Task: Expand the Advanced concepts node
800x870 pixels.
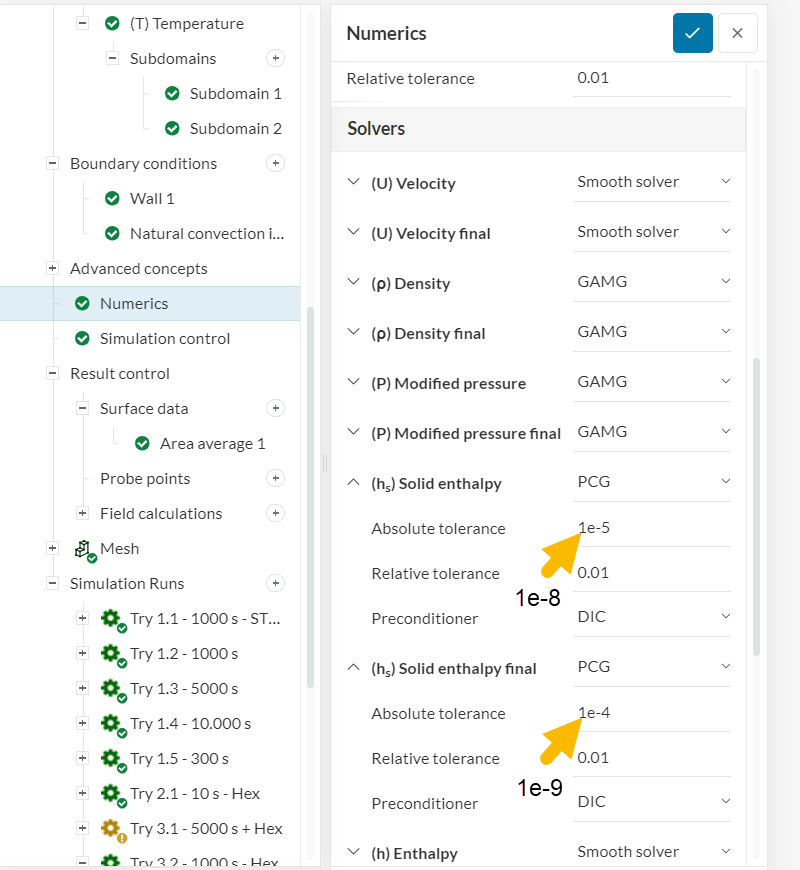Action: click(52, 268)
